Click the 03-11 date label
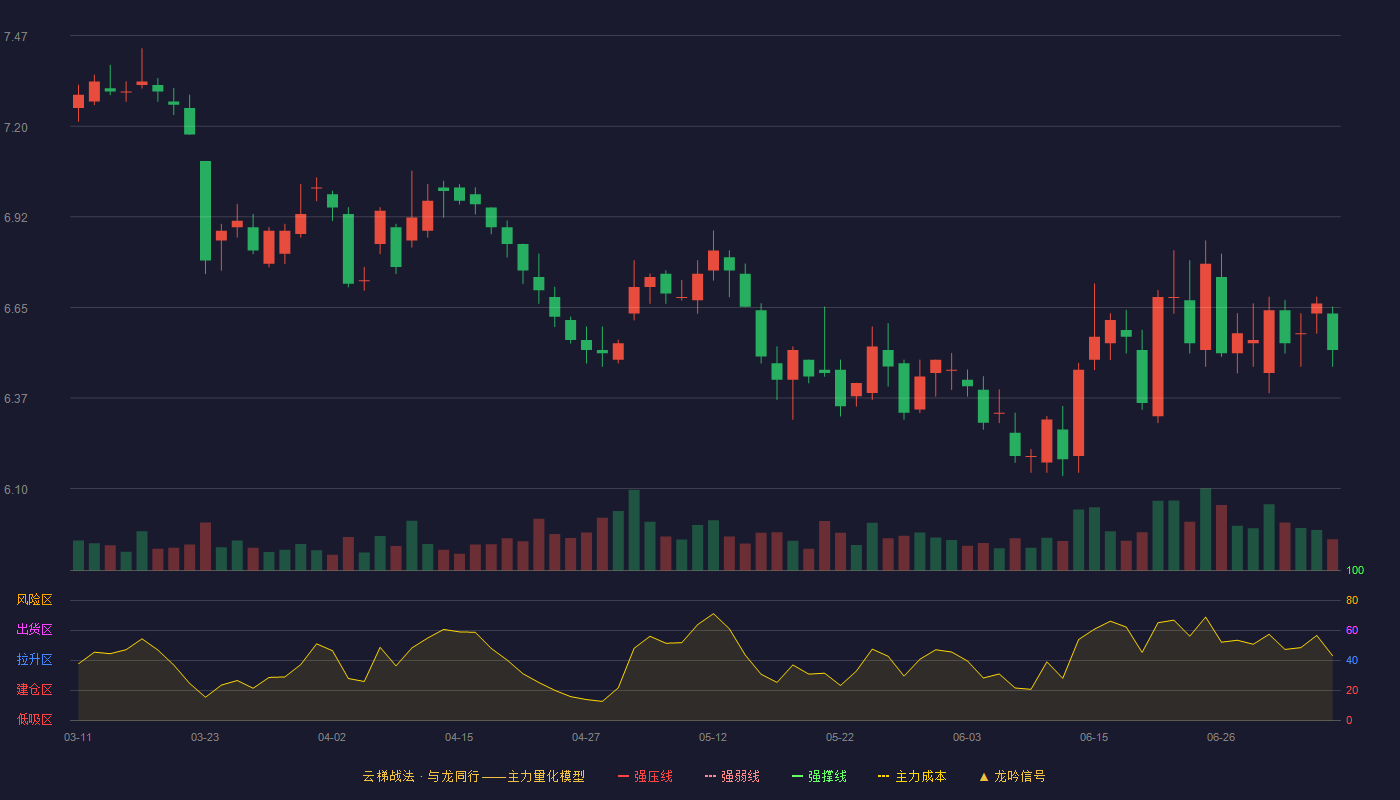Screen dimensions: 1400x800 tap(78, 737)
